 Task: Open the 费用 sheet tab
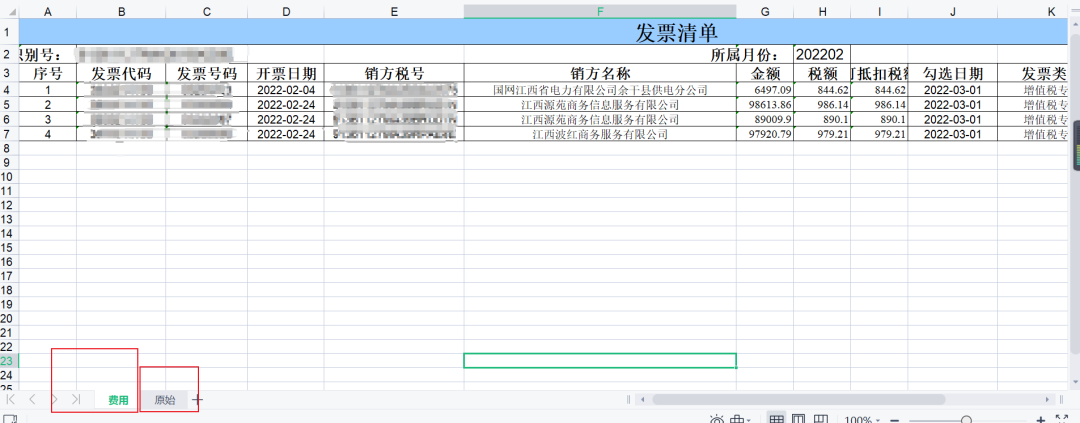(x=118, y=400)
